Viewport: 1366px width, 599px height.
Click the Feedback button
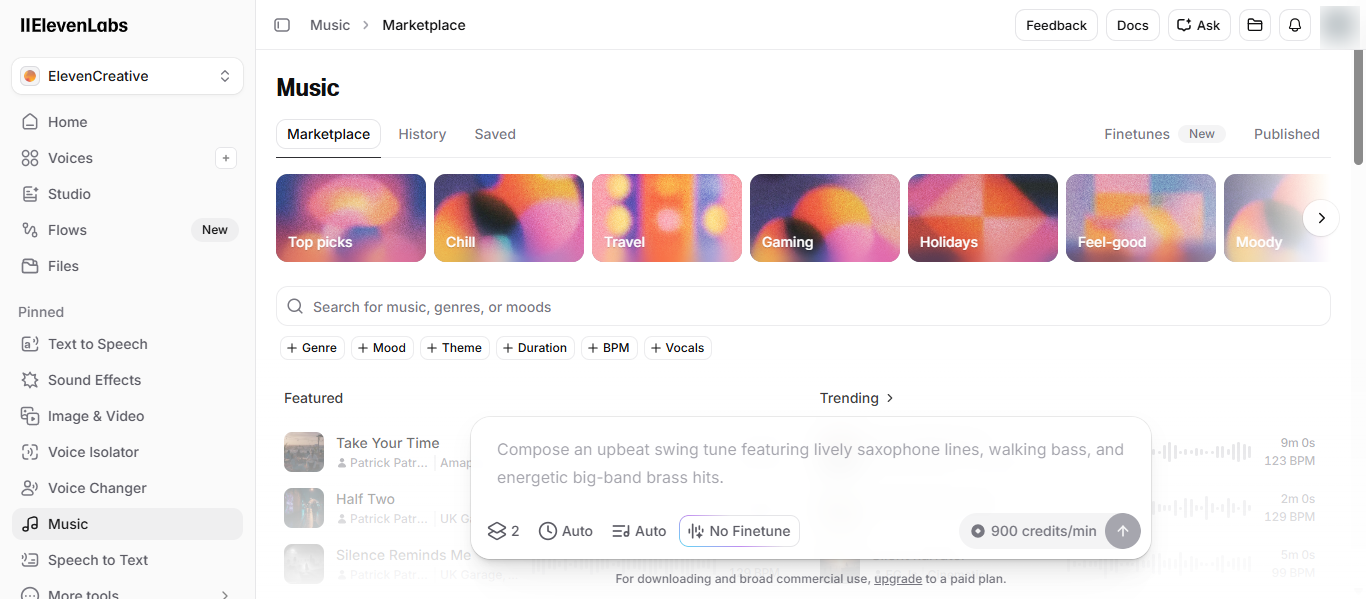(1056, 24)
